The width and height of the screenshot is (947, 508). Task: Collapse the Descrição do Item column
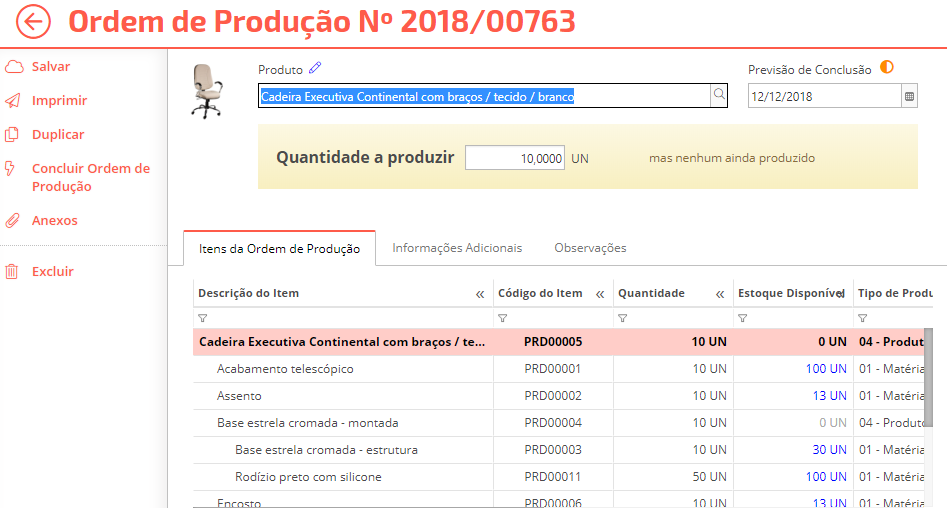coord(480,294)
